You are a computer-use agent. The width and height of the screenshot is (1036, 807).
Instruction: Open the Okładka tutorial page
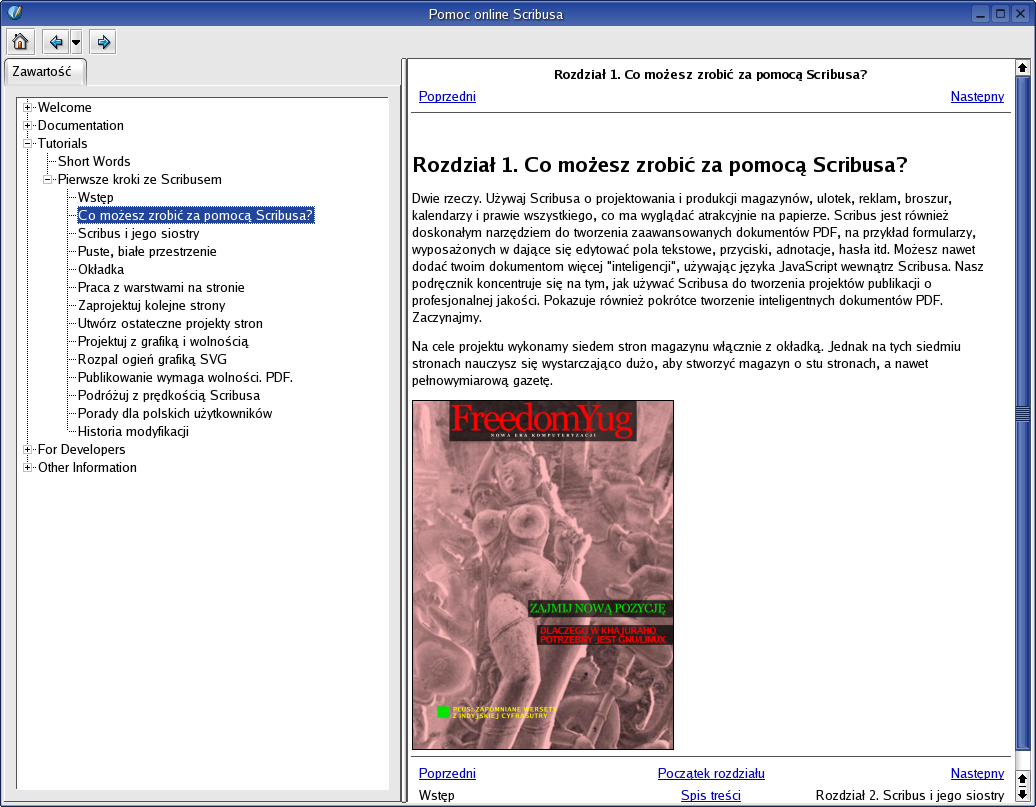tap(100, 269)
